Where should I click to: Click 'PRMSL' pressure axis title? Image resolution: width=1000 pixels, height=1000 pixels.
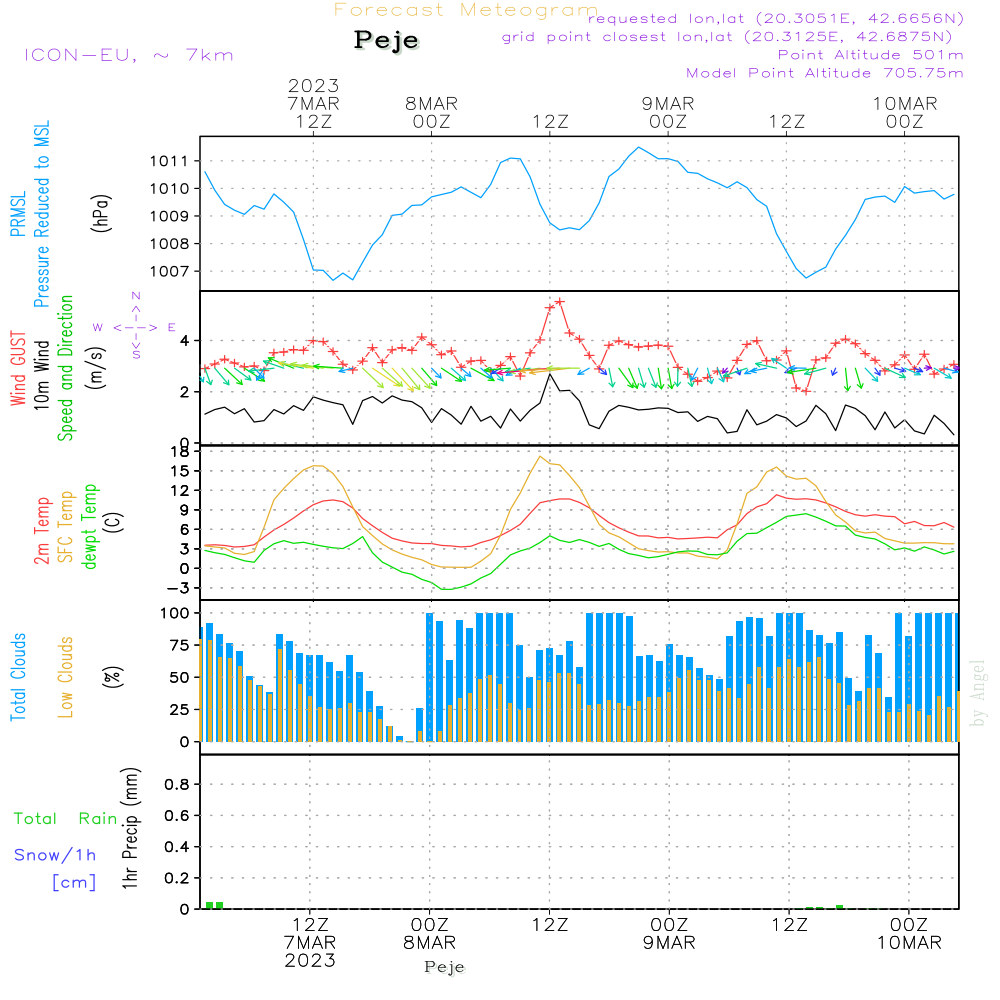(x=18, y=214)
